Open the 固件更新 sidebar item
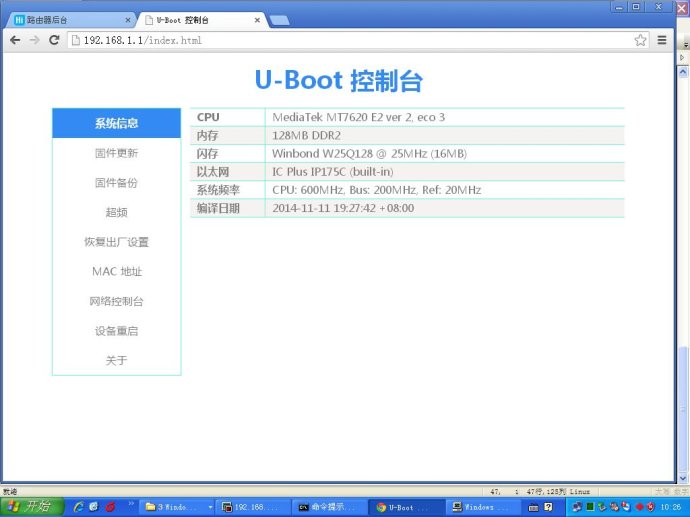Screen dimensions: 690x517 coord(117,153)
